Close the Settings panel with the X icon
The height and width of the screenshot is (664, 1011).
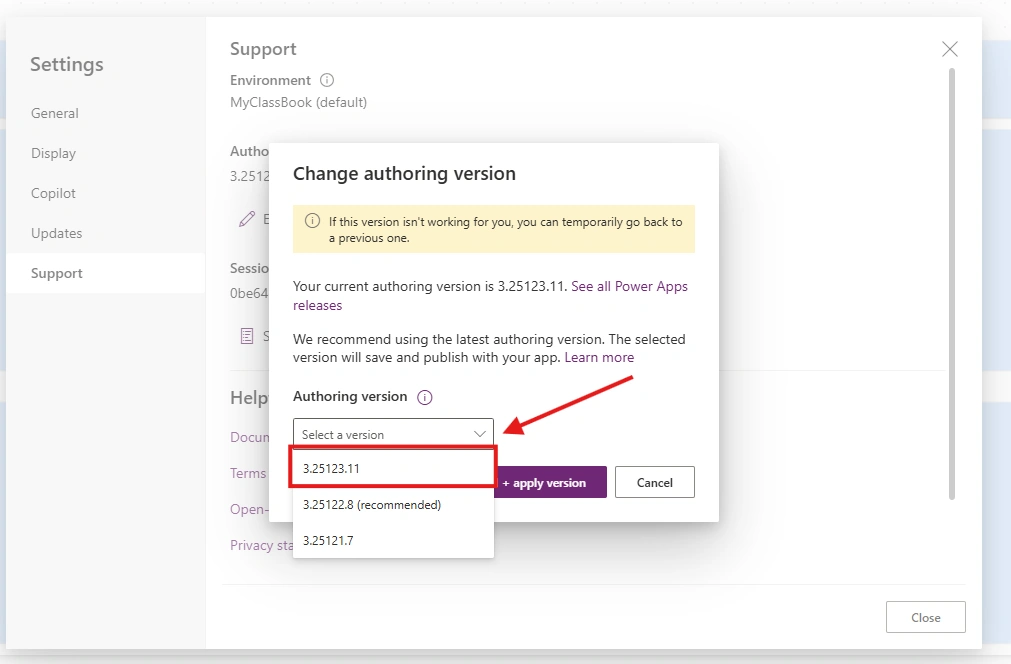[949, 49]
